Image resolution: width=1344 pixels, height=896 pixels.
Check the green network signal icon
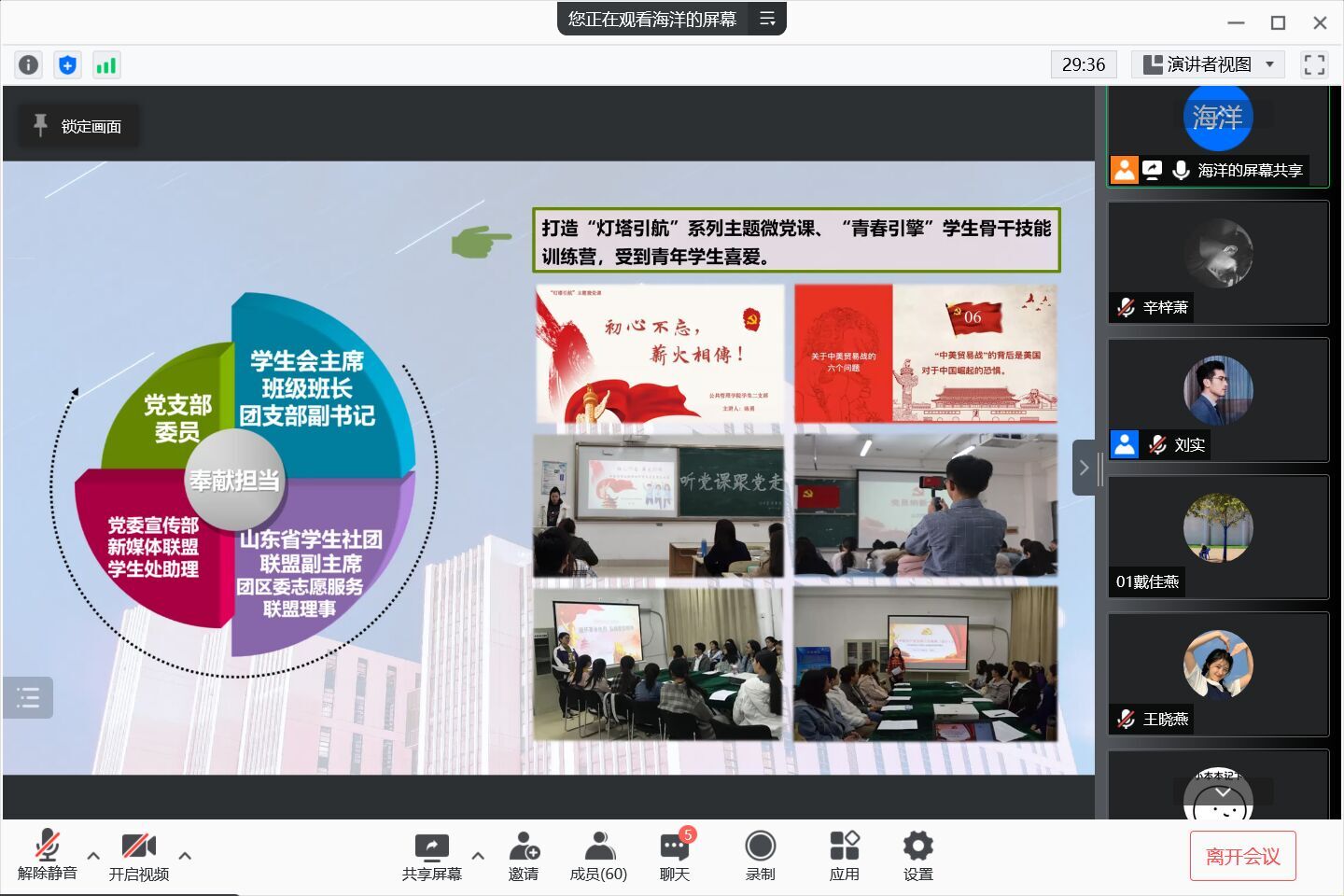tap(106, 64)
